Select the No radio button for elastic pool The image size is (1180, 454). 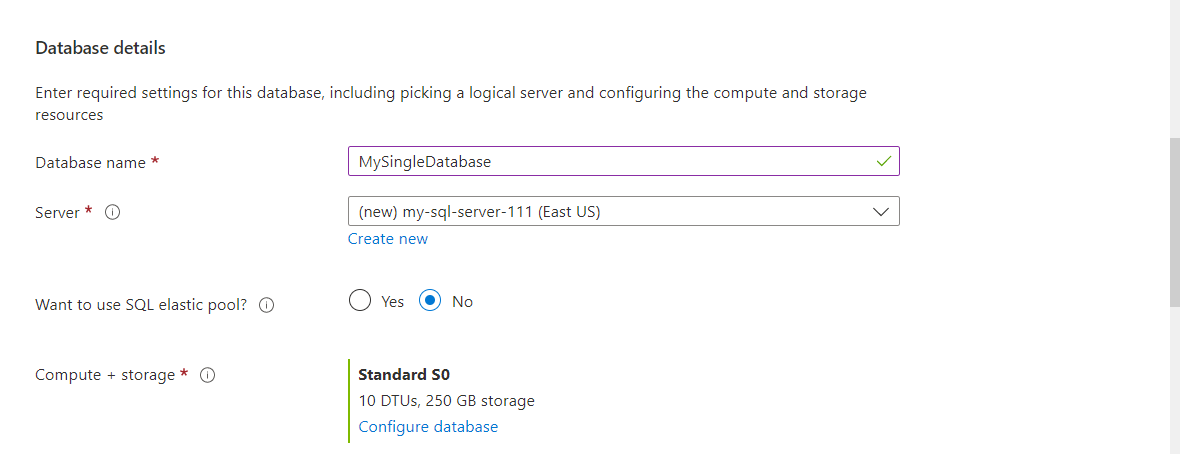(x=430, y=301)
